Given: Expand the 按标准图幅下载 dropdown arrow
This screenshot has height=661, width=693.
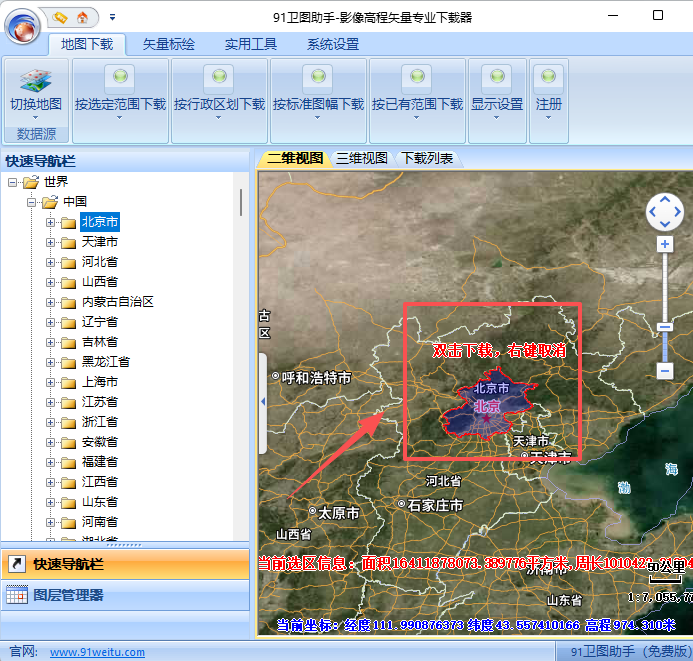Looking at the screenshot, I should click(x=317, y=118).
